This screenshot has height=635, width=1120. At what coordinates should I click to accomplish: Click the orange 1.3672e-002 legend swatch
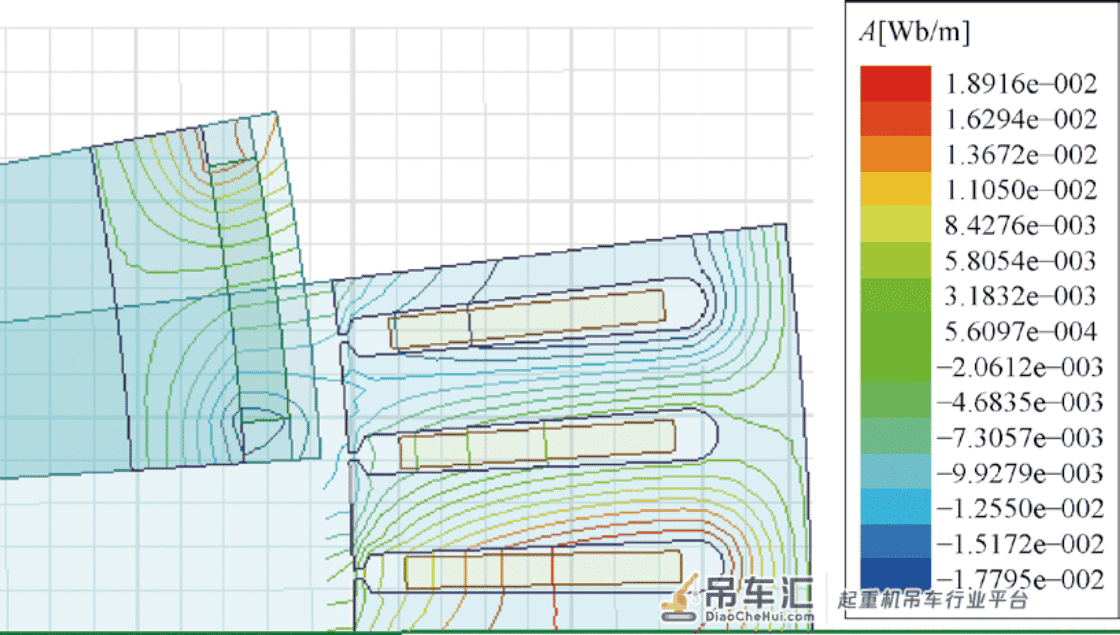pos(896,154)
